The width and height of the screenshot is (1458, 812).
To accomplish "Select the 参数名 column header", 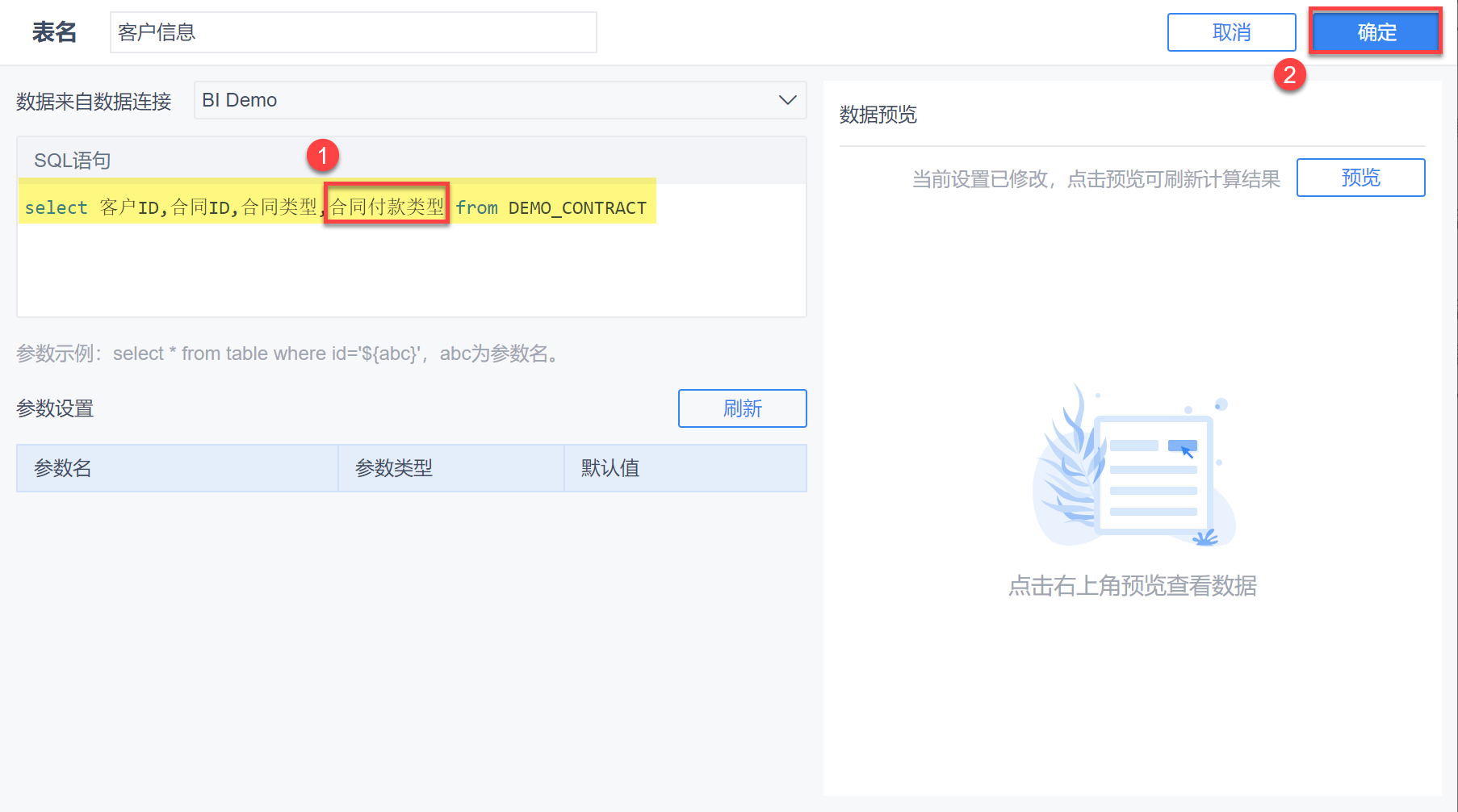I will click(x=178, y=468).
